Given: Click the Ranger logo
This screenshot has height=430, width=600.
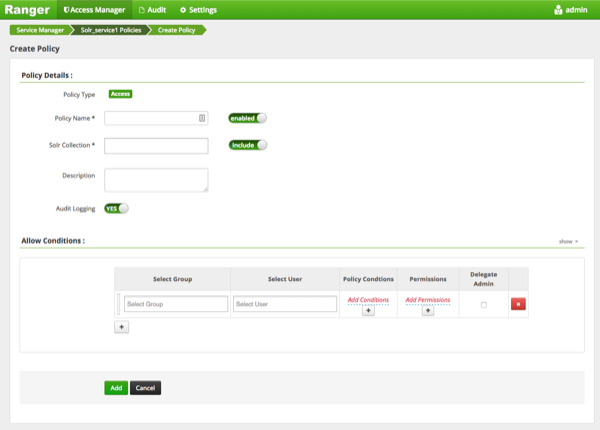Looking at the screenshot, I should (x=27, y=10).
